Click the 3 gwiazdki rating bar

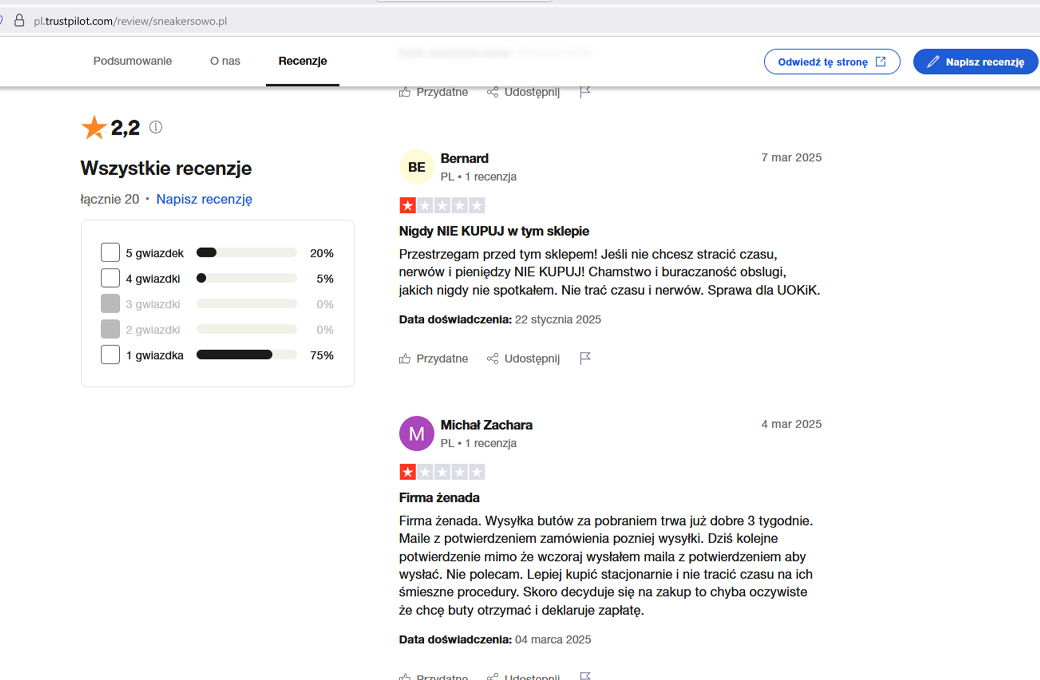coord(247,304)
